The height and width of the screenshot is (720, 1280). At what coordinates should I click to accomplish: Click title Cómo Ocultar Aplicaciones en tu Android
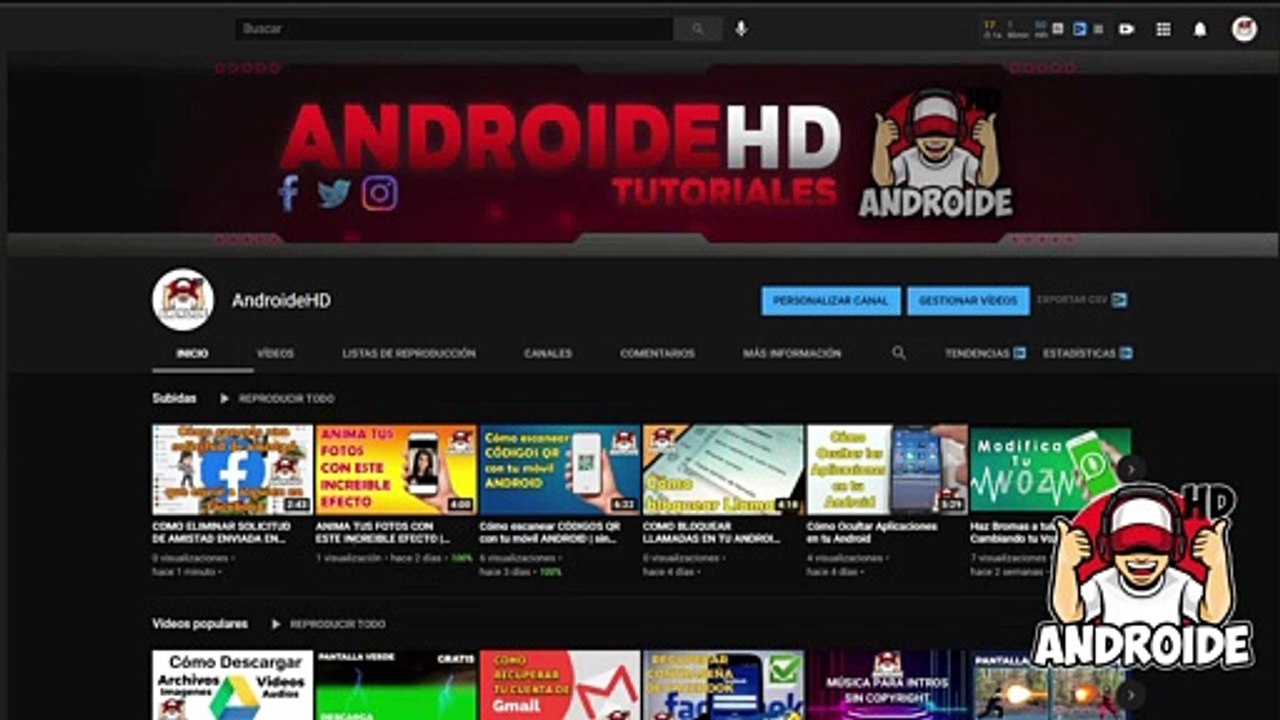pos(872,532)
